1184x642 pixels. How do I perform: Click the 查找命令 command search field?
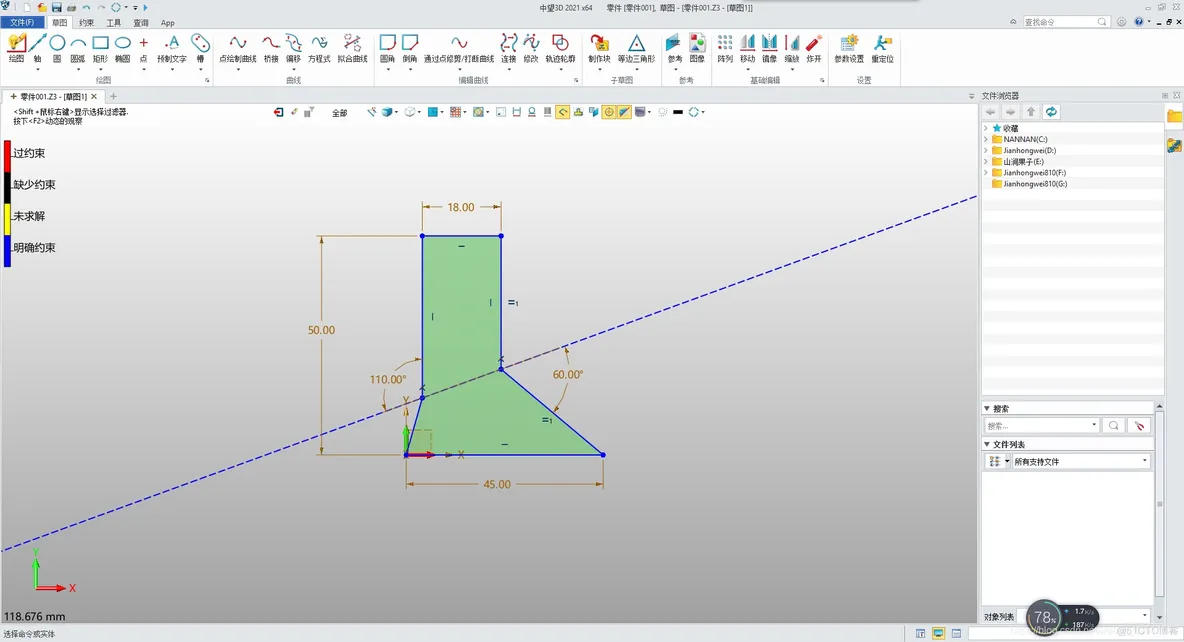click(1065, 22)
